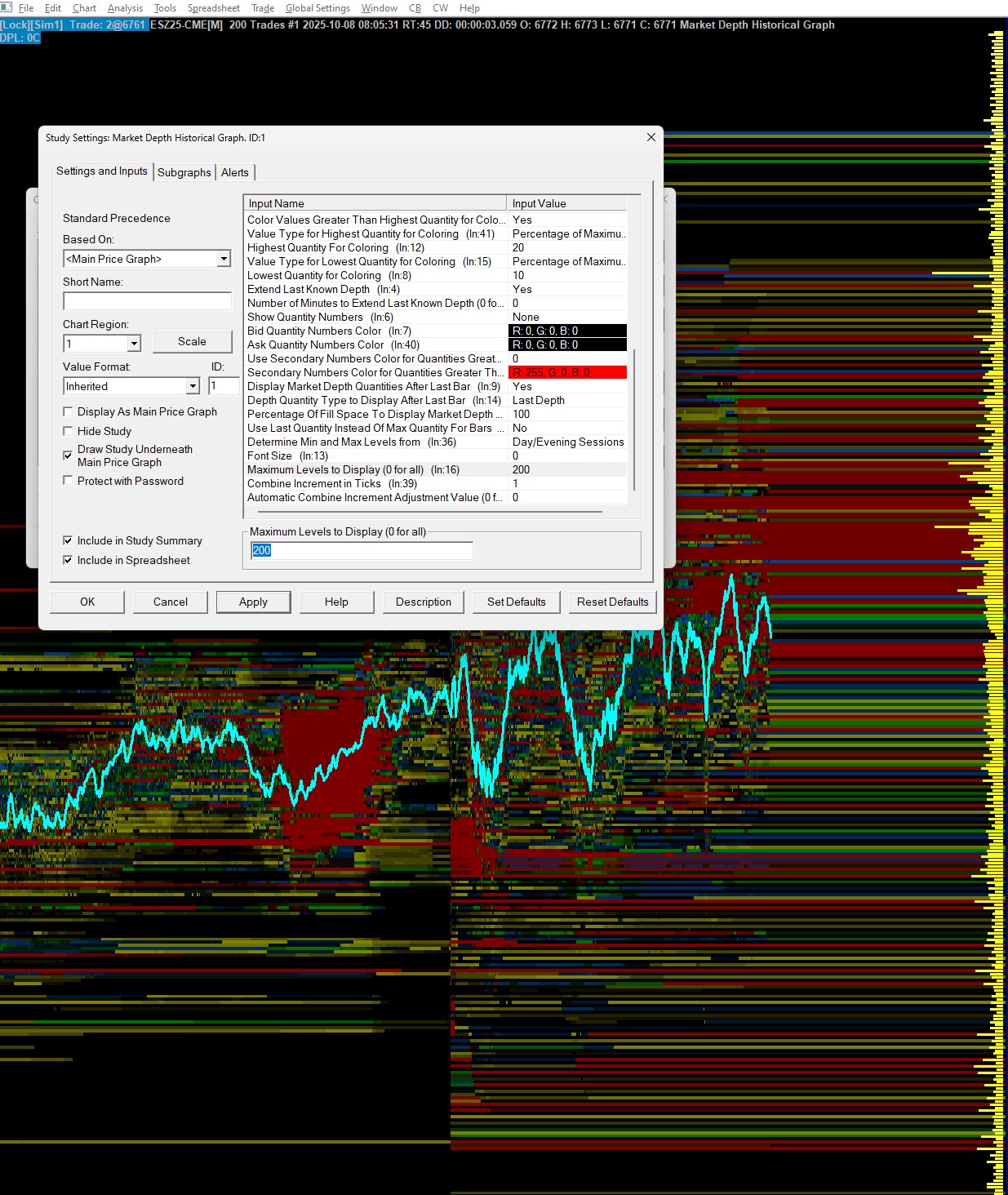This screenshot has width=1008, height=1195.
Task: Select Automatic Combine Increment Adjustment Value row
Action: 436,497
